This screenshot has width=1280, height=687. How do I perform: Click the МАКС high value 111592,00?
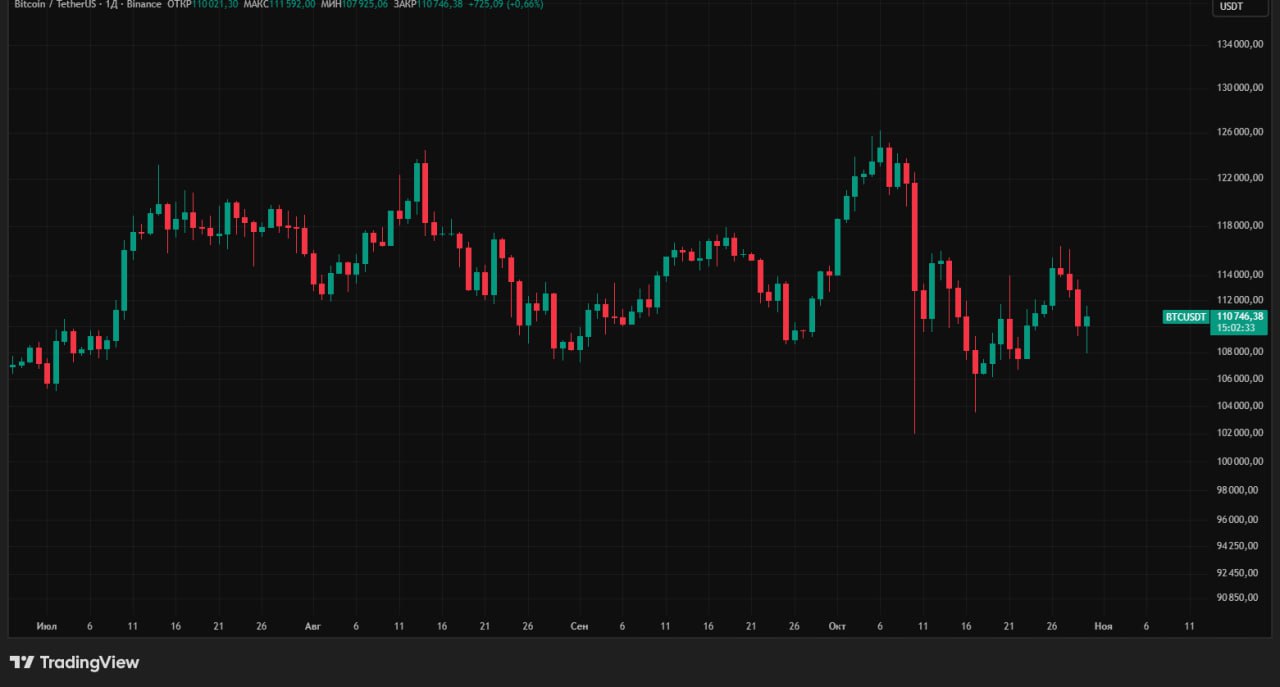[292, 4]
